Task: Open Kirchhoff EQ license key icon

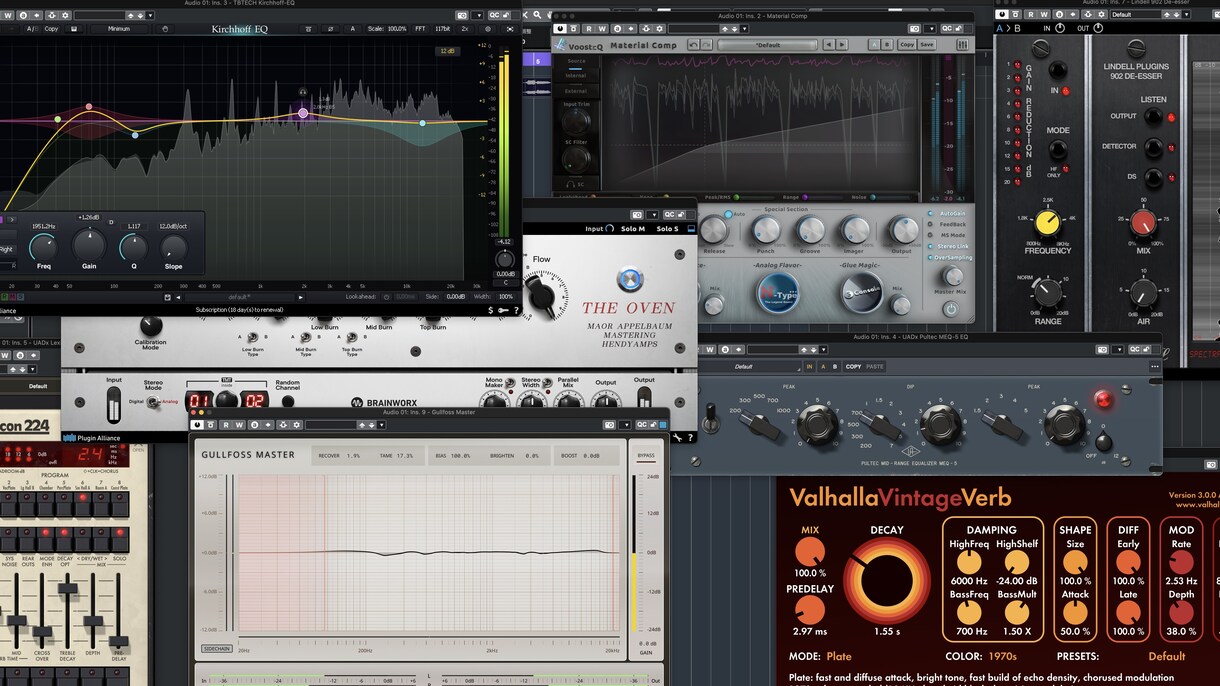Action: pos(503,310)
